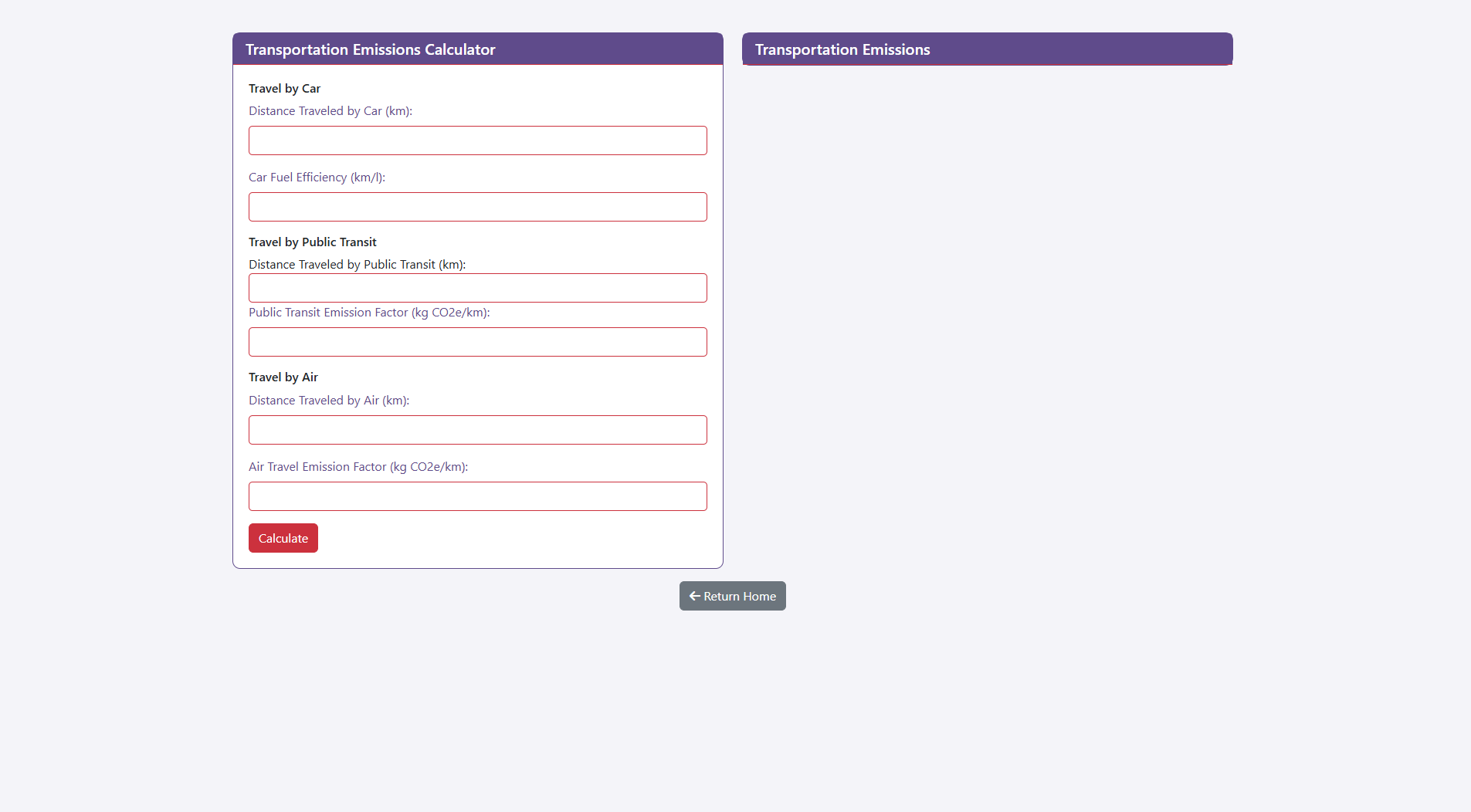Click the 'Travel by Public Transit' section heading
The height and width of the screenshot is (812, 1471).
[x=312, y=242]
